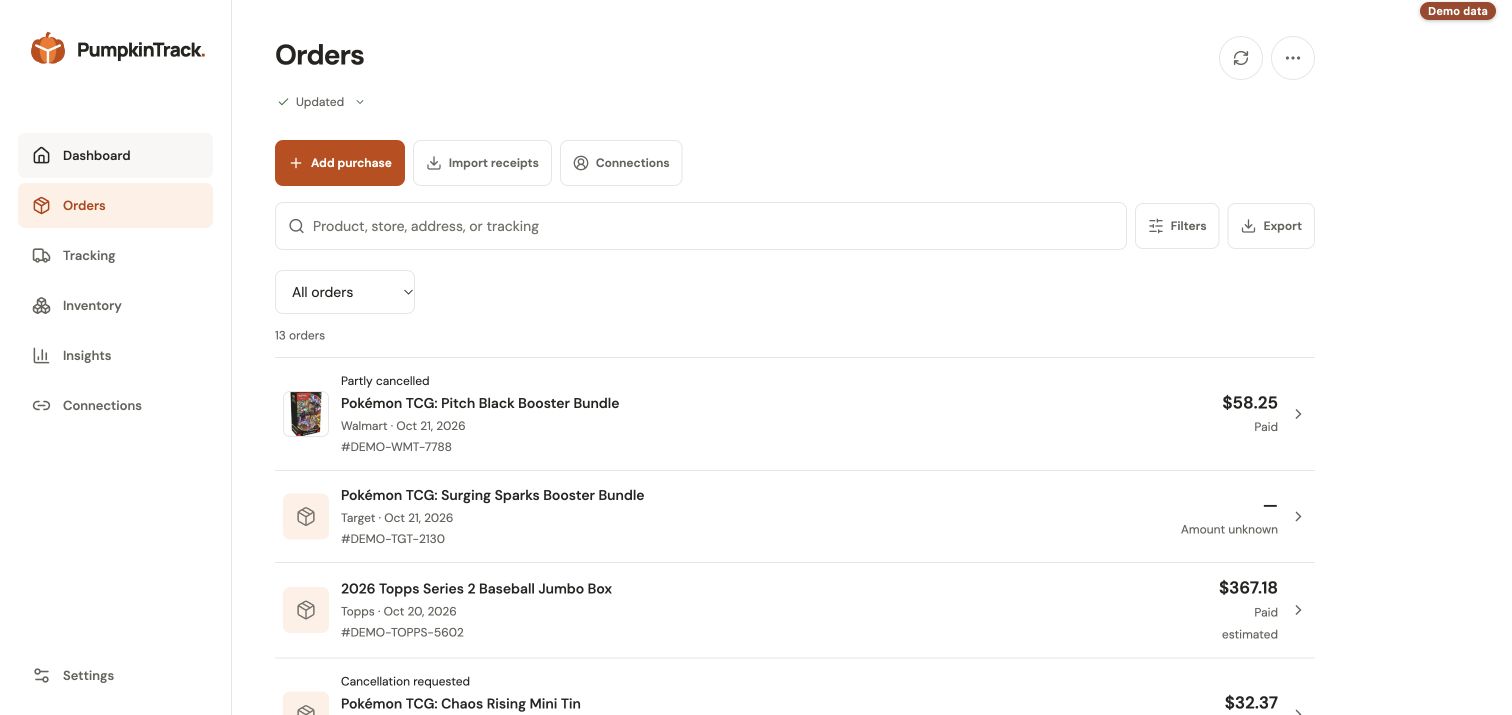Click the Orders page heading
This screenshot has width=1512, height=715.
(320, 55)
